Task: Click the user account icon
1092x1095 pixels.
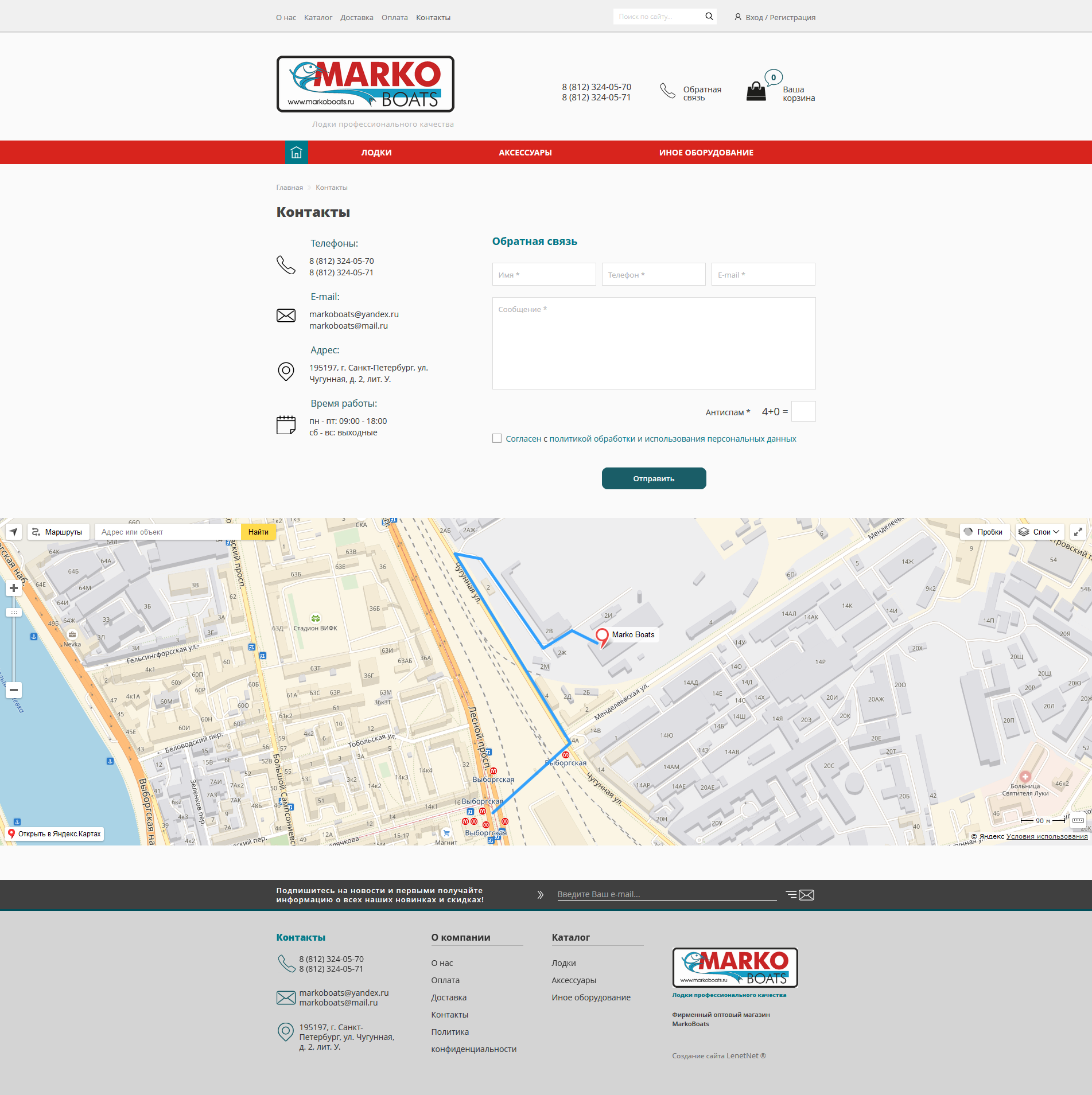Action: (738, 17)
